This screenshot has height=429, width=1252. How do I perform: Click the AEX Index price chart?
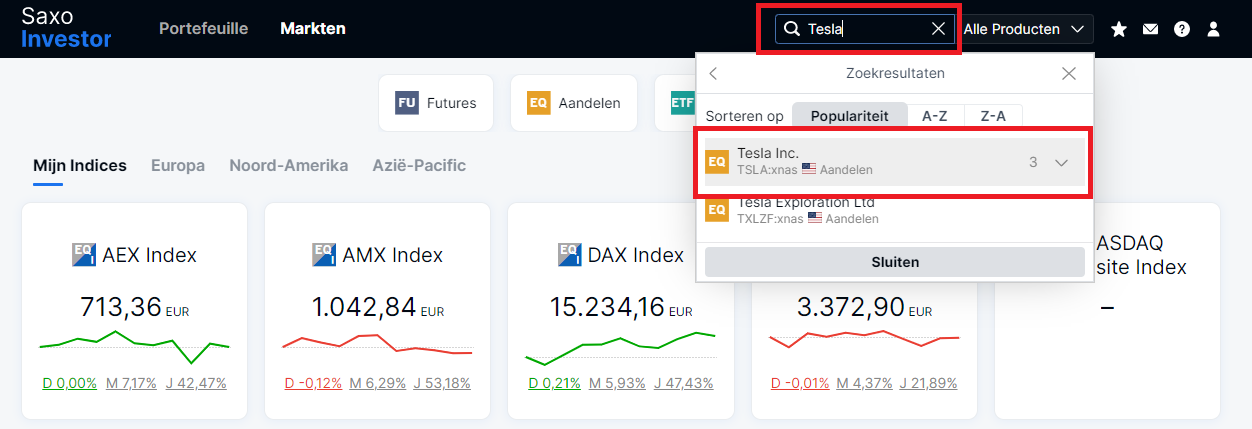point(135,346)
